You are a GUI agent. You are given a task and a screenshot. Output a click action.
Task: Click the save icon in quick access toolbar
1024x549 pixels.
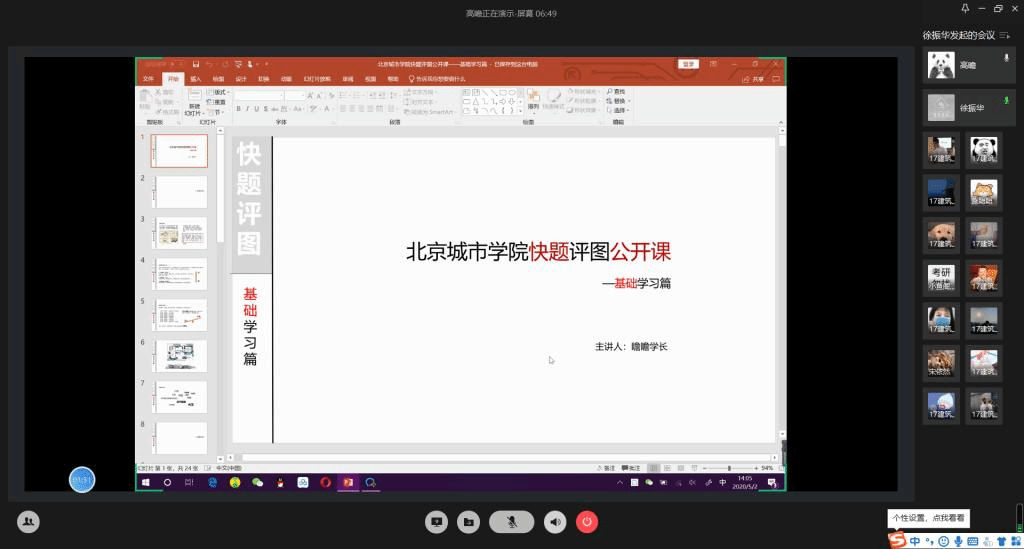click(x=195, y=64)
